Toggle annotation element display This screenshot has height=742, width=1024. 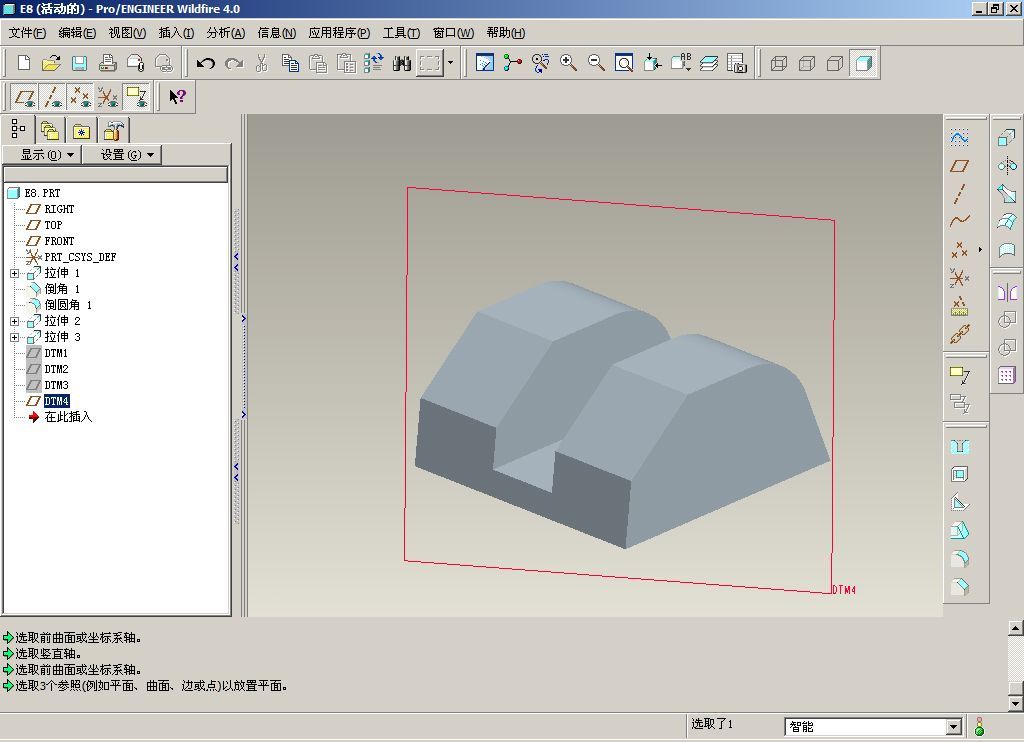136,97
